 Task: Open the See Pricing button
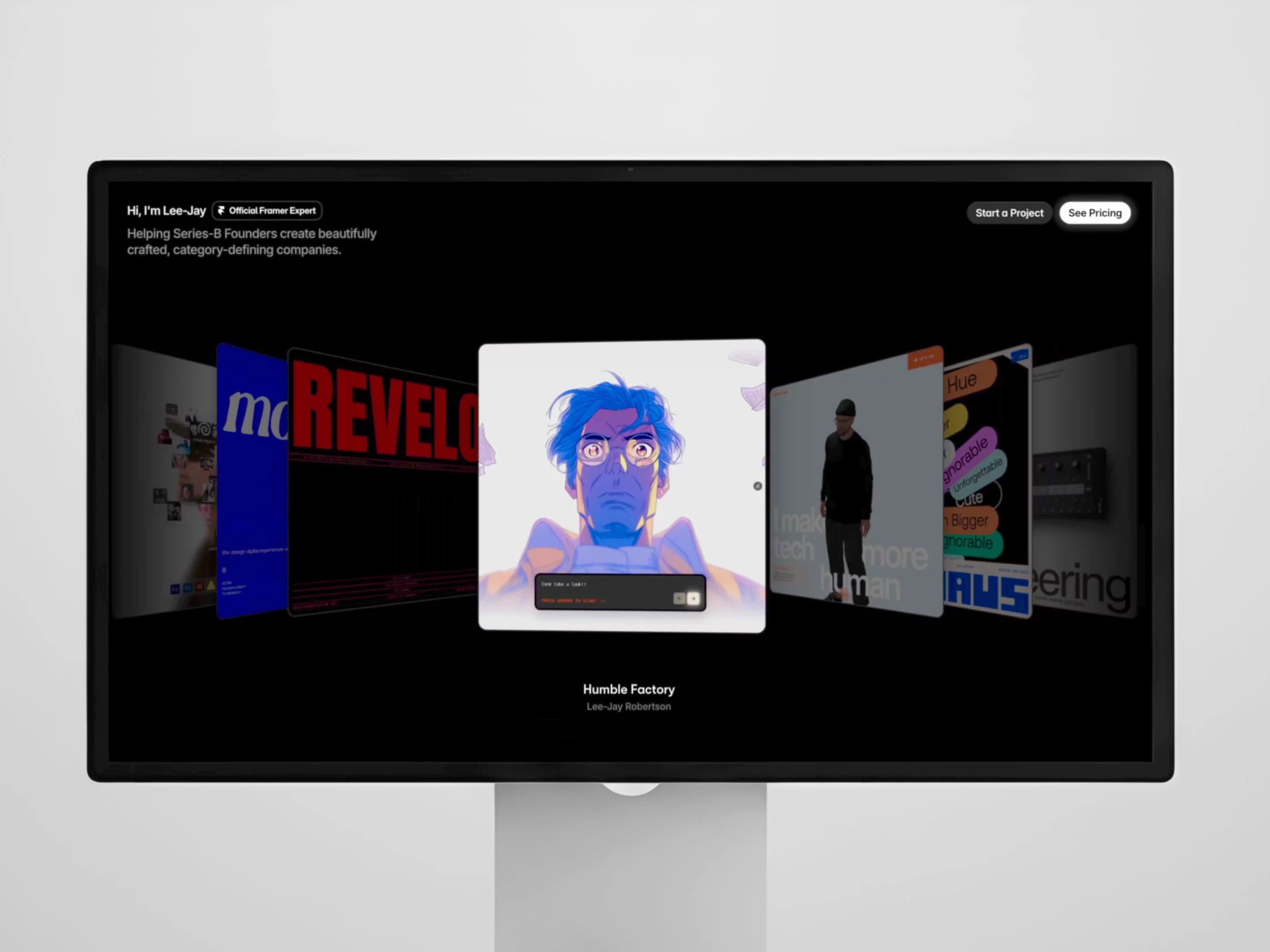pyautogui.click(x=1095, y=213)
